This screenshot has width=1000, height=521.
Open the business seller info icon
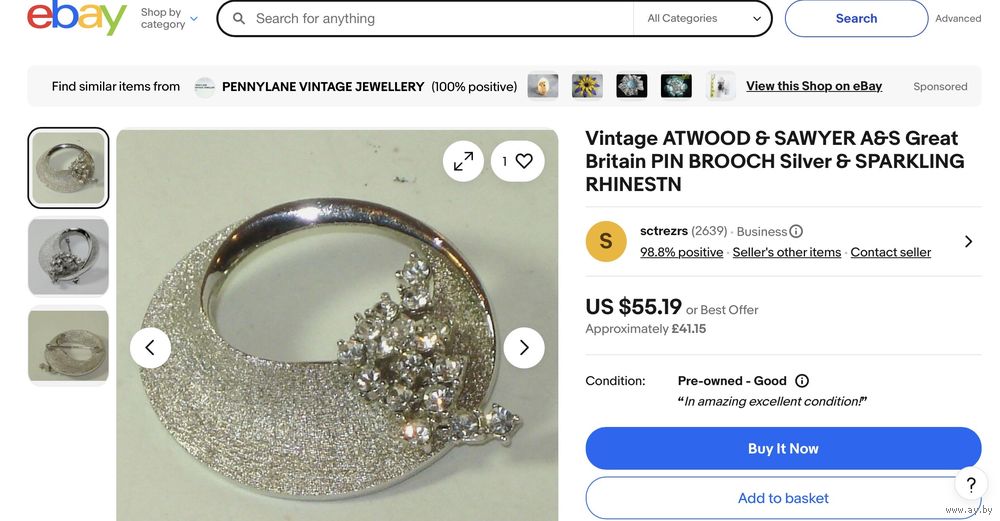point(796,232)
